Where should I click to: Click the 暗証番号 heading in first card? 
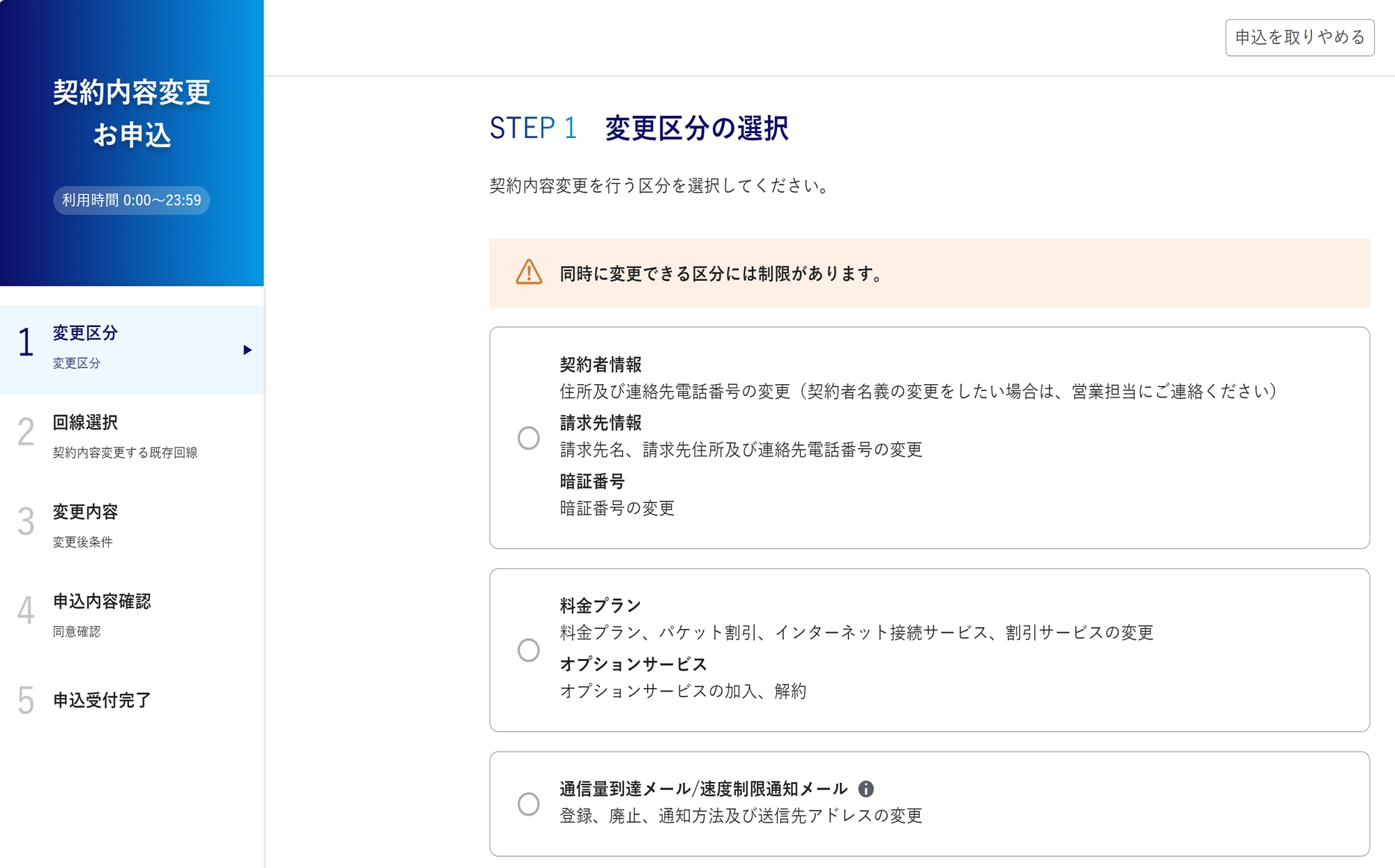click(592, 481)
